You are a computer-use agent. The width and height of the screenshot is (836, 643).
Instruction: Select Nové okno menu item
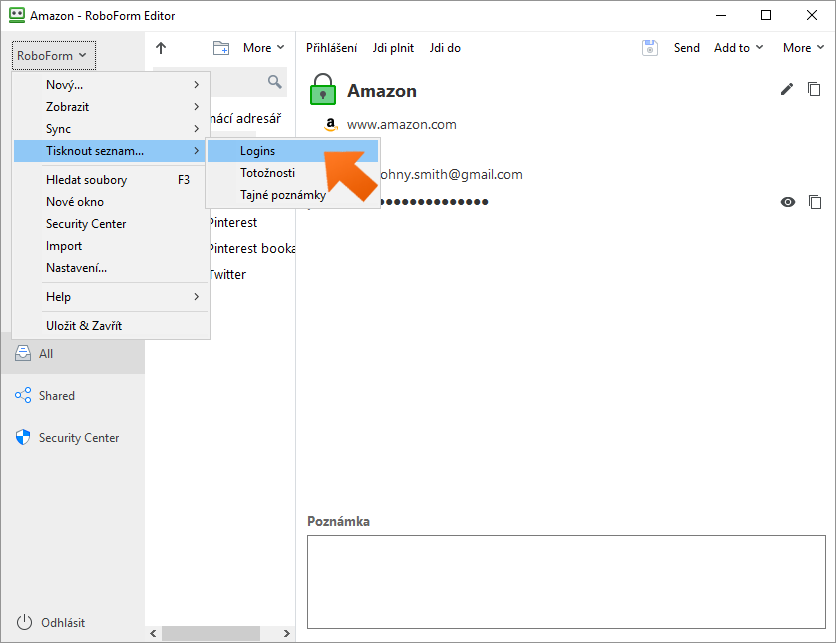point(111,202)
